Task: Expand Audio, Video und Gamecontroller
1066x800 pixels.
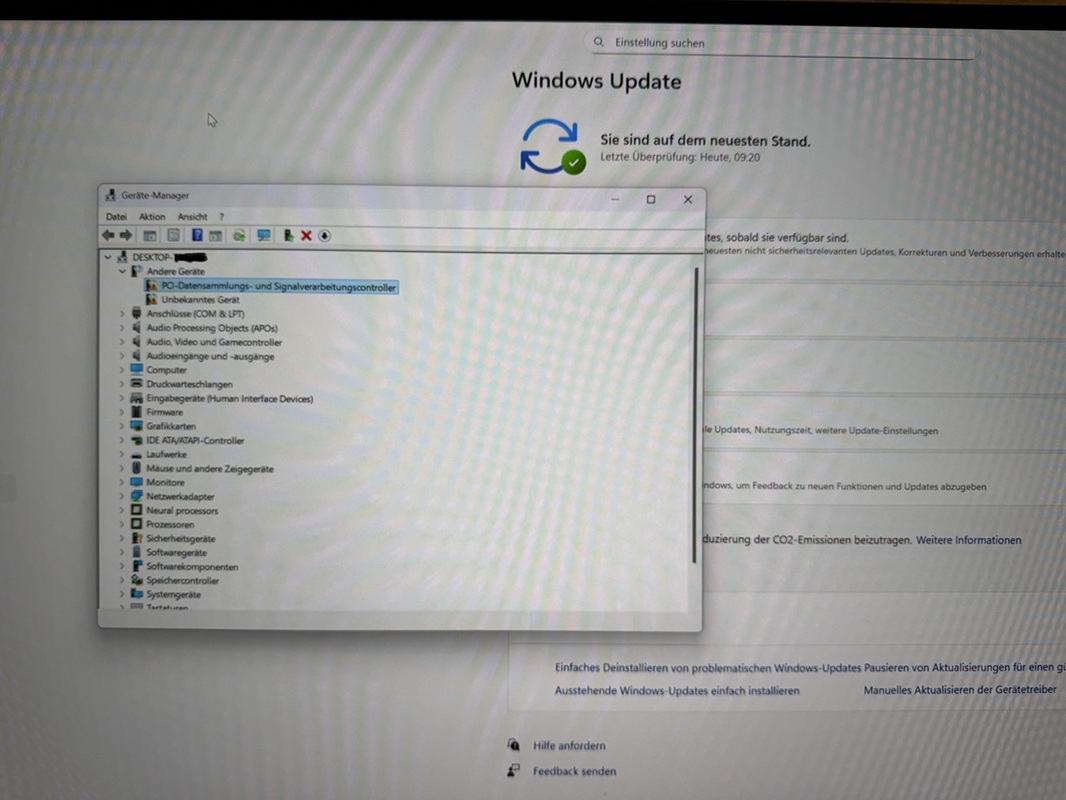Action: click(122, 342)
